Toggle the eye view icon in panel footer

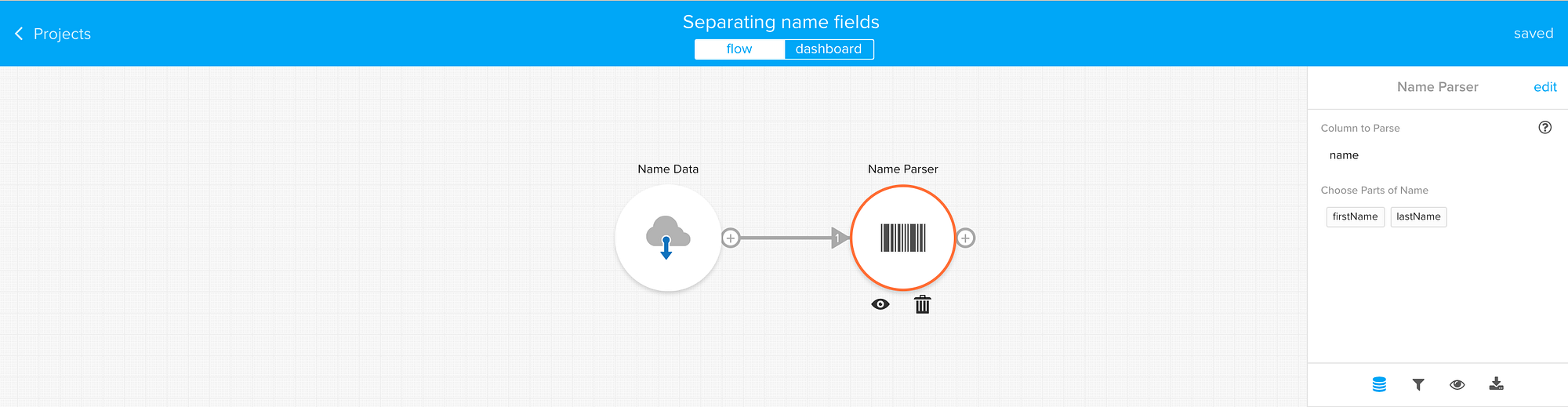point(1457,384)
